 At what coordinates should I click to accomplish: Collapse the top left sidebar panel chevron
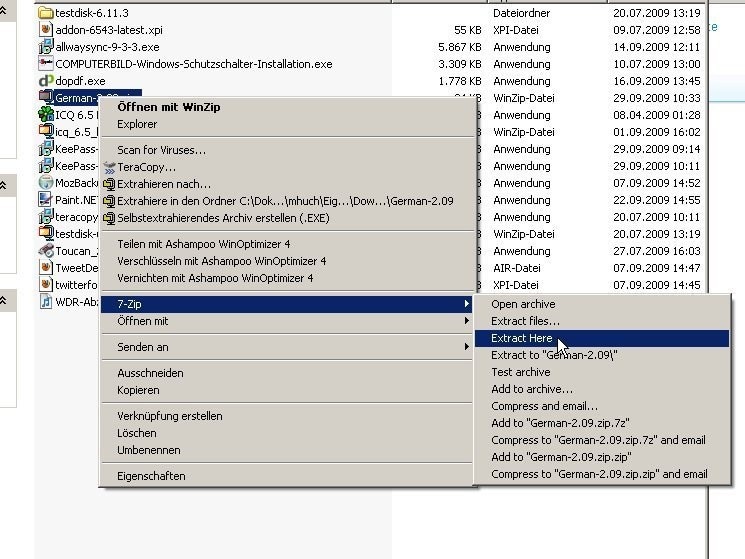click(3, 10)
